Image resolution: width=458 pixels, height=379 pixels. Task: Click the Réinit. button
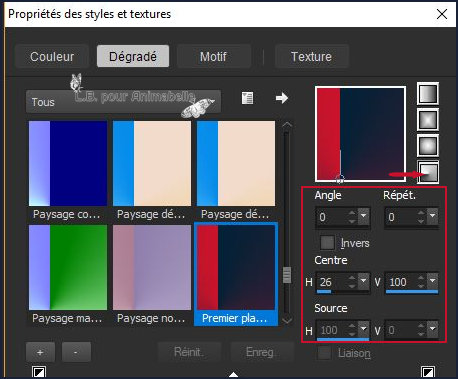point(189,352)
